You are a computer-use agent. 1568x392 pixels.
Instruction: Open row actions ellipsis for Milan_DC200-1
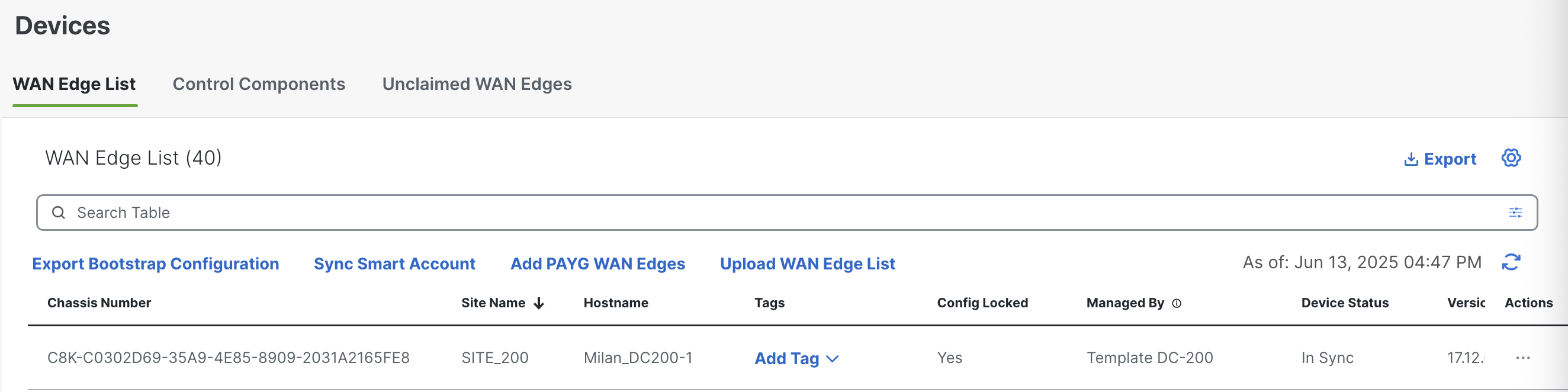click(x=1523, y=358)
